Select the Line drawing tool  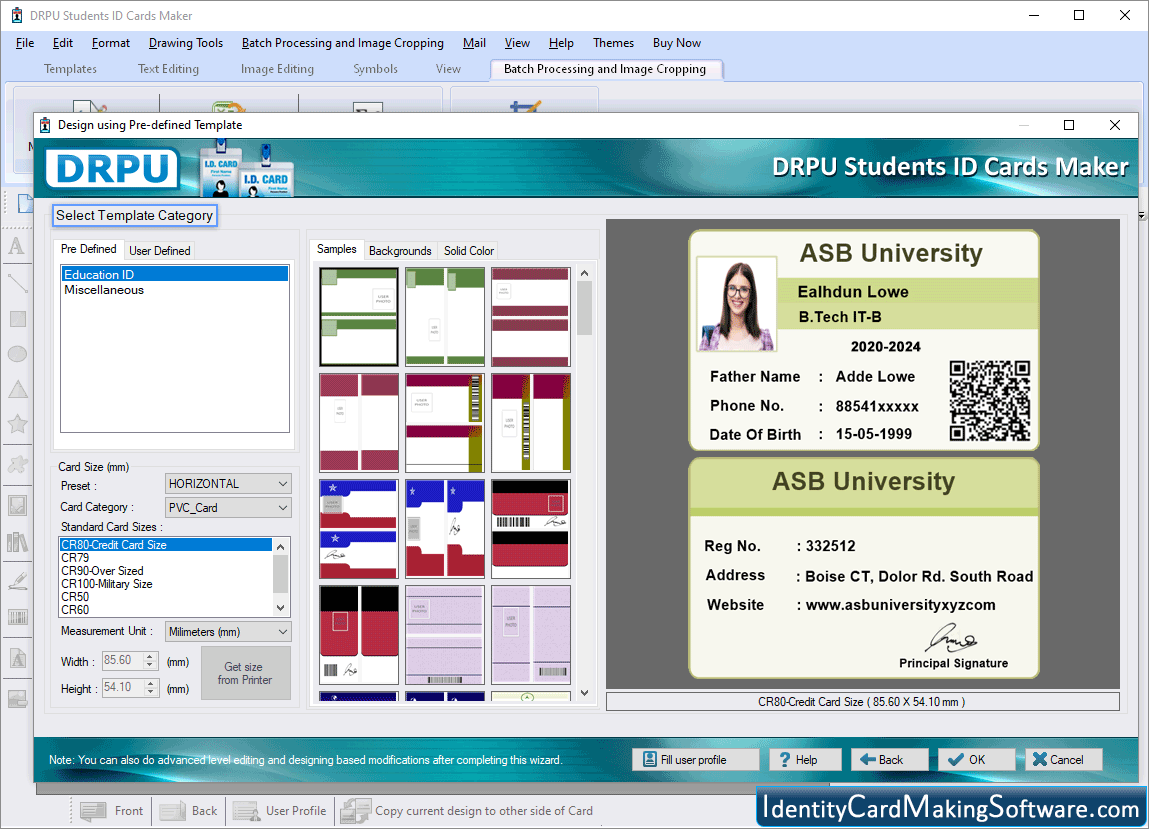[17, 283]
